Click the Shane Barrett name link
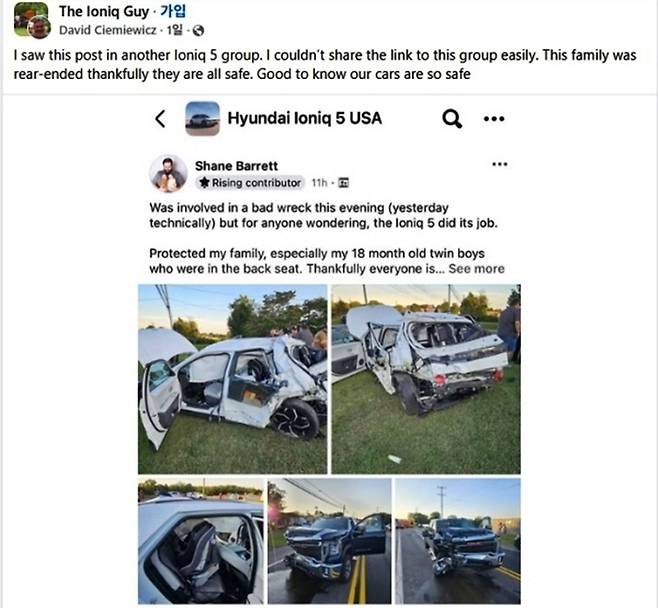 (236, 166)
